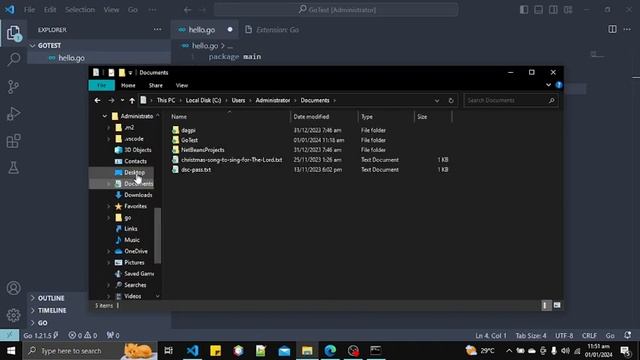Select Desktop in navigation pane
This screenshot has width=640, height=360.
[134, 173]
